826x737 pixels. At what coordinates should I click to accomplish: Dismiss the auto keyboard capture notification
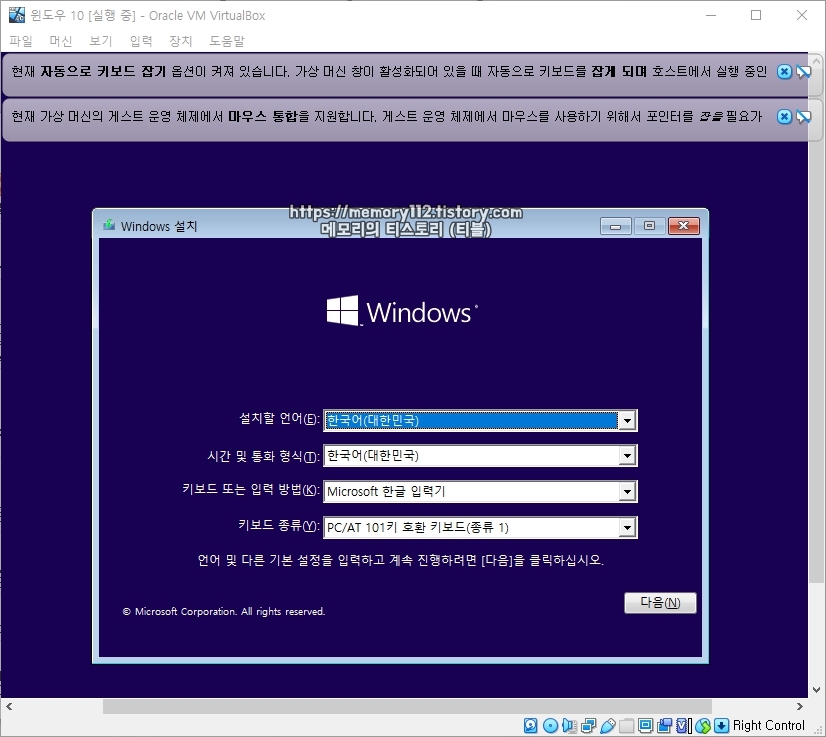point(784,72)
